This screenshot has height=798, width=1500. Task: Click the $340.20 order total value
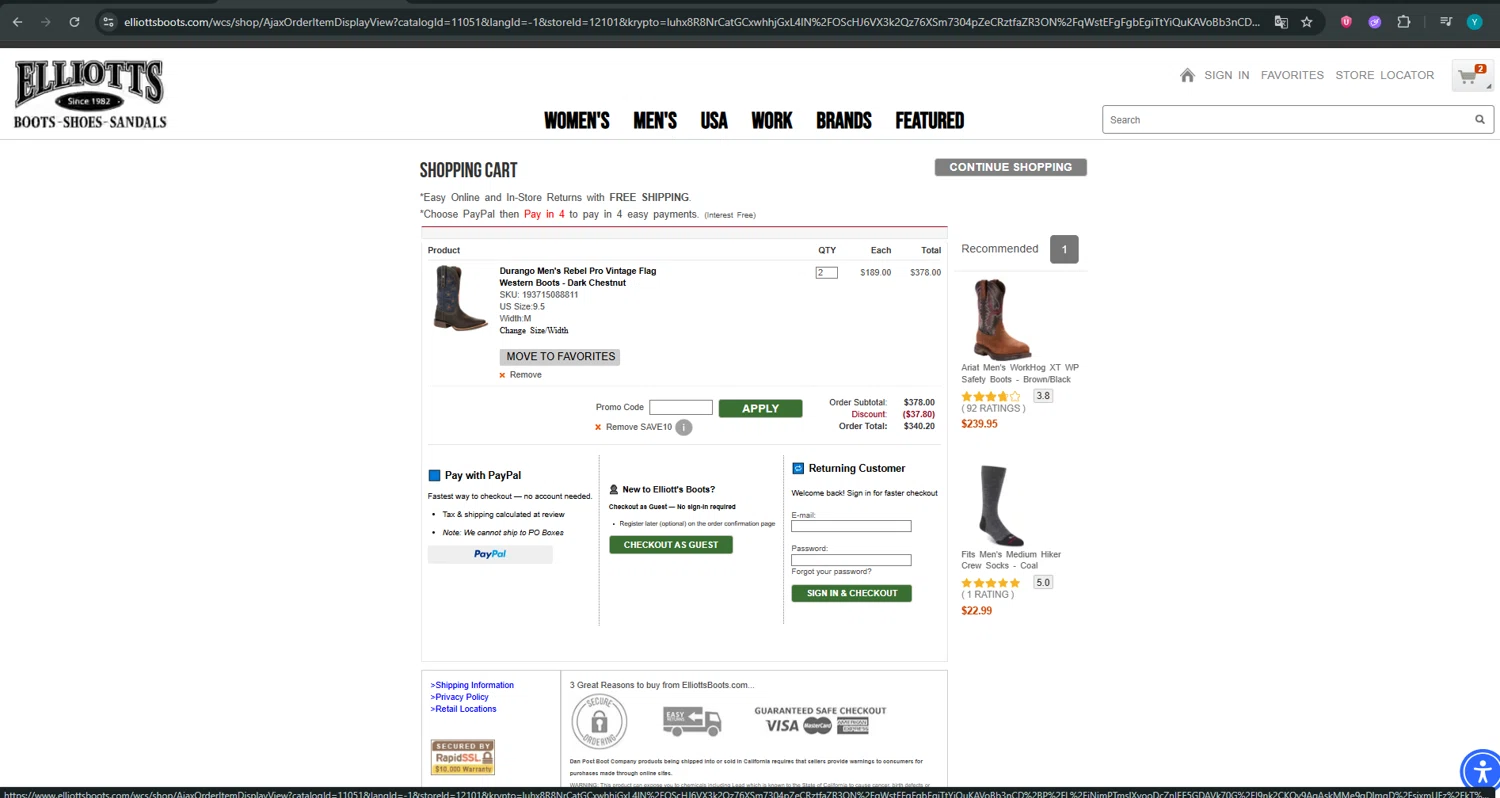click(x=919, y=426)
